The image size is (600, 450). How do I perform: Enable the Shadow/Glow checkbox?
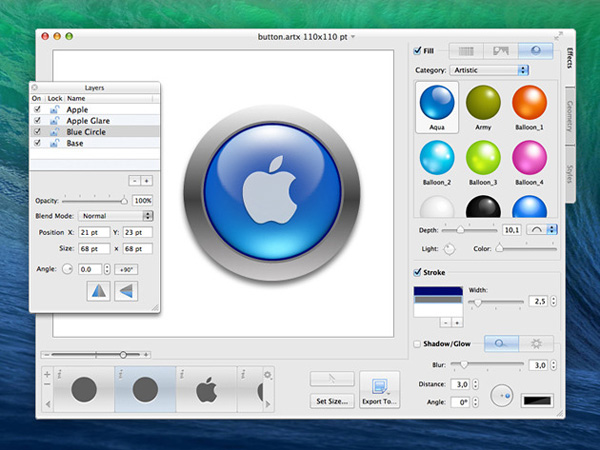[417, 344]
